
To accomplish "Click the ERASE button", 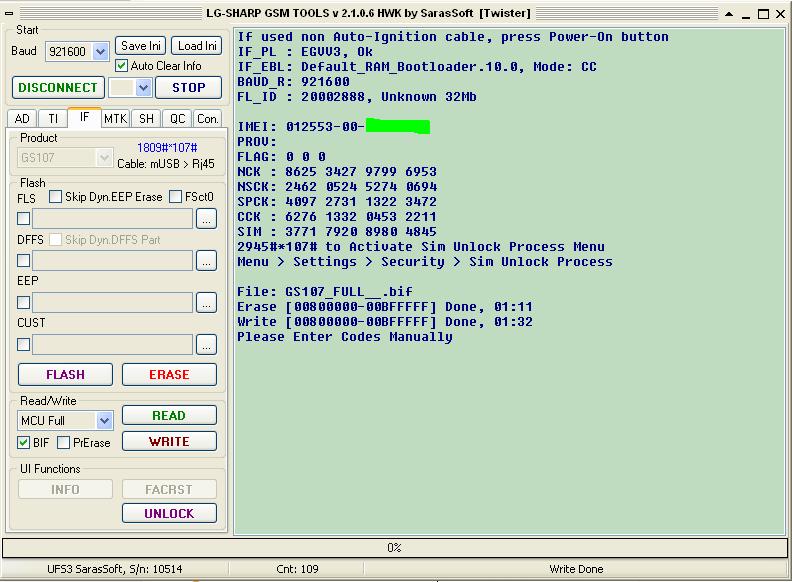I will tap(169, 374).
